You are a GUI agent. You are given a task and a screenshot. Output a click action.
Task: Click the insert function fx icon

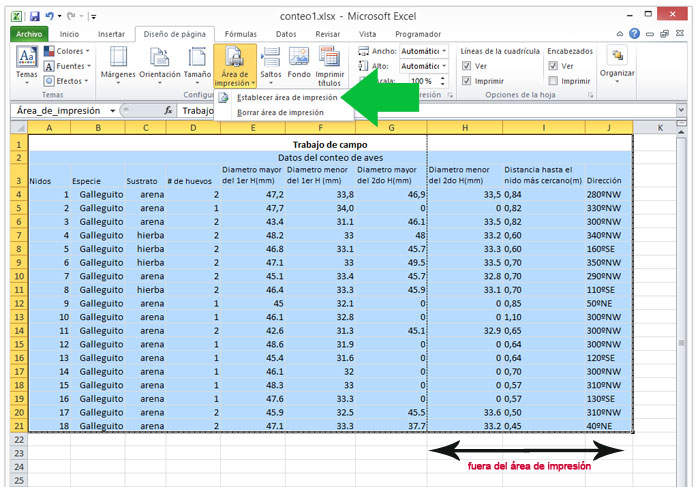pos(168,110)
